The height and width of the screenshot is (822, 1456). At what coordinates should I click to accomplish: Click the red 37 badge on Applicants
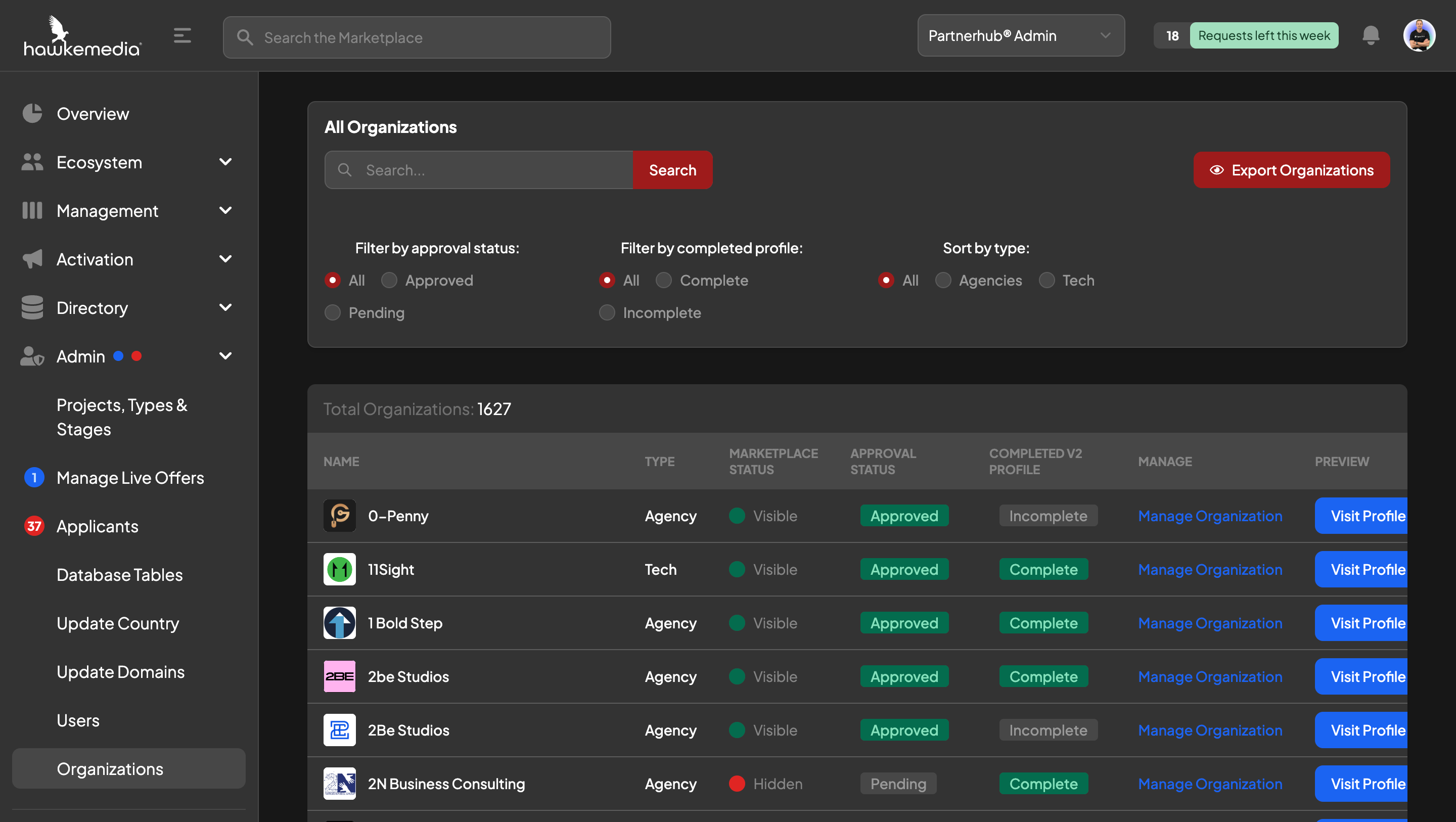coord(34,526)
